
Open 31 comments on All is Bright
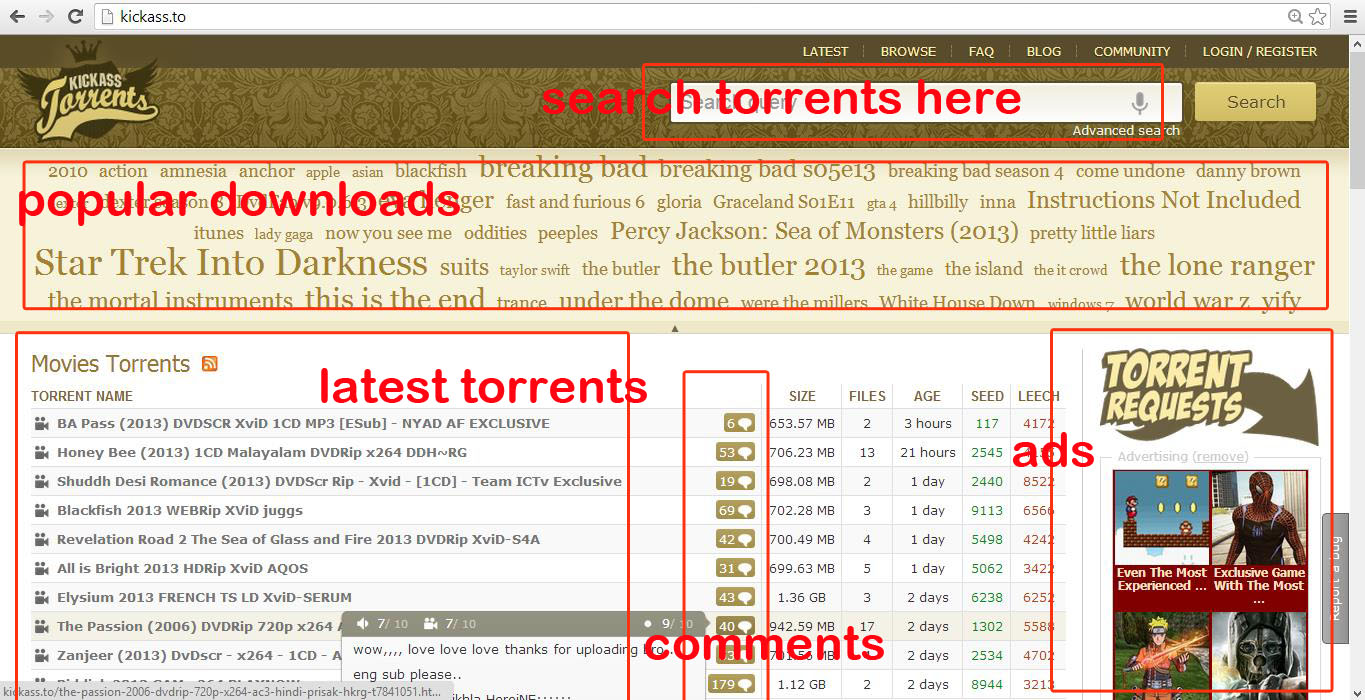[735, 568]
